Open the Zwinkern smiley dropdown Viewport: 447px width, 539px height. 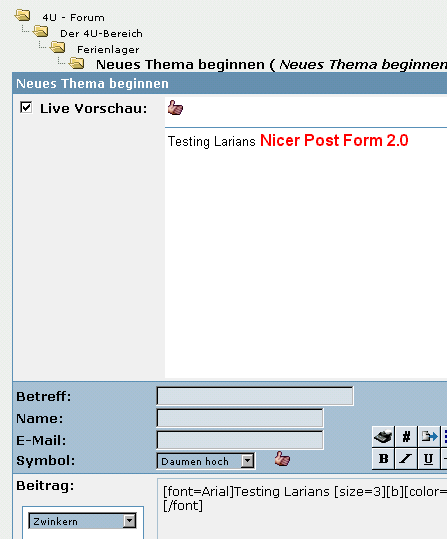[x=83, y=521]
